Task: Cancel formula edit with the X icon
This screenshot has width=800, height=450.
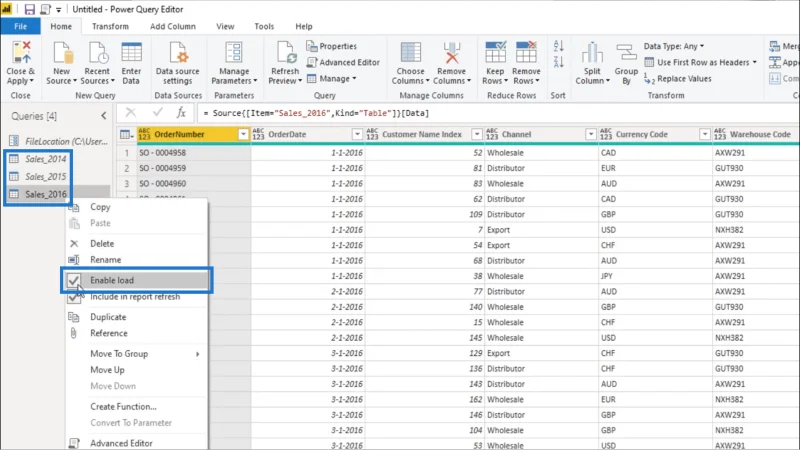Action: click(x=131, y=113)
